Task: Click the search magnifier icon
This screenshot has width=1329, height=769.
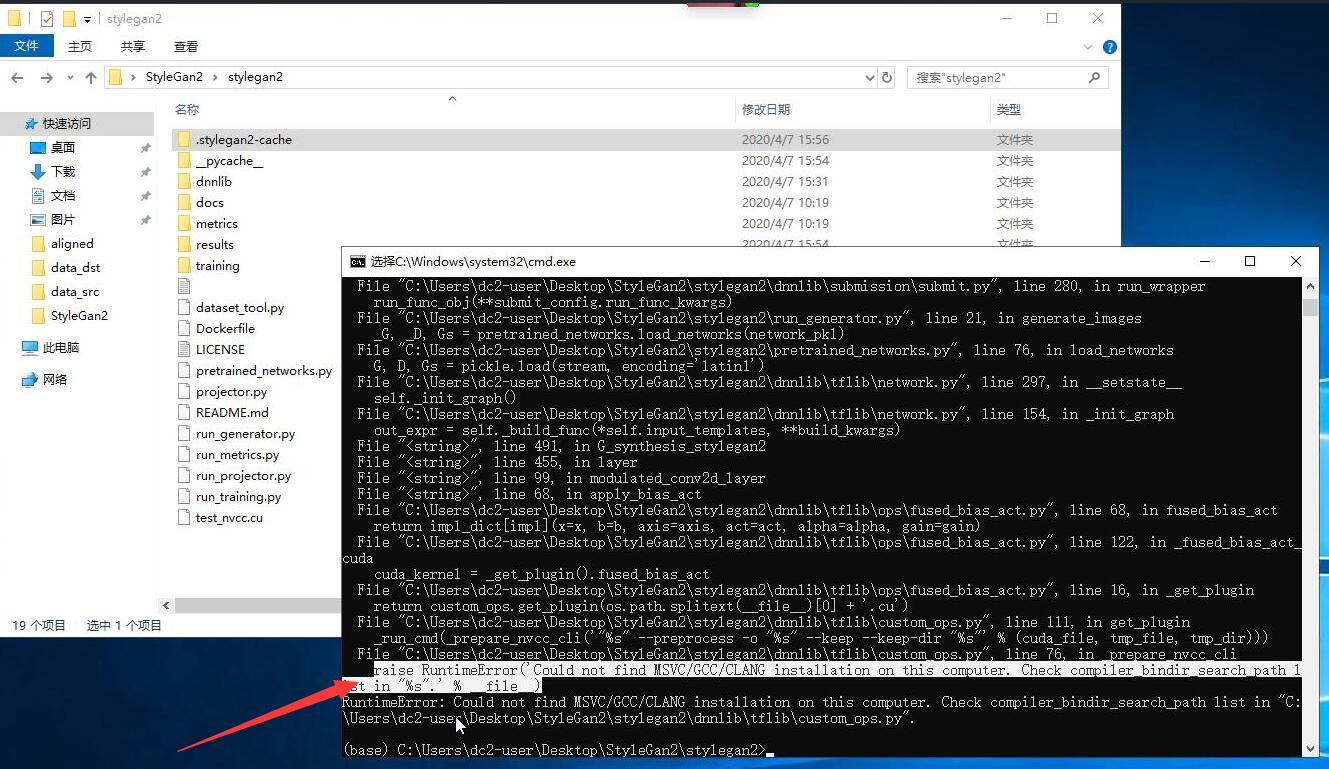Action: tap(1094, 77)
